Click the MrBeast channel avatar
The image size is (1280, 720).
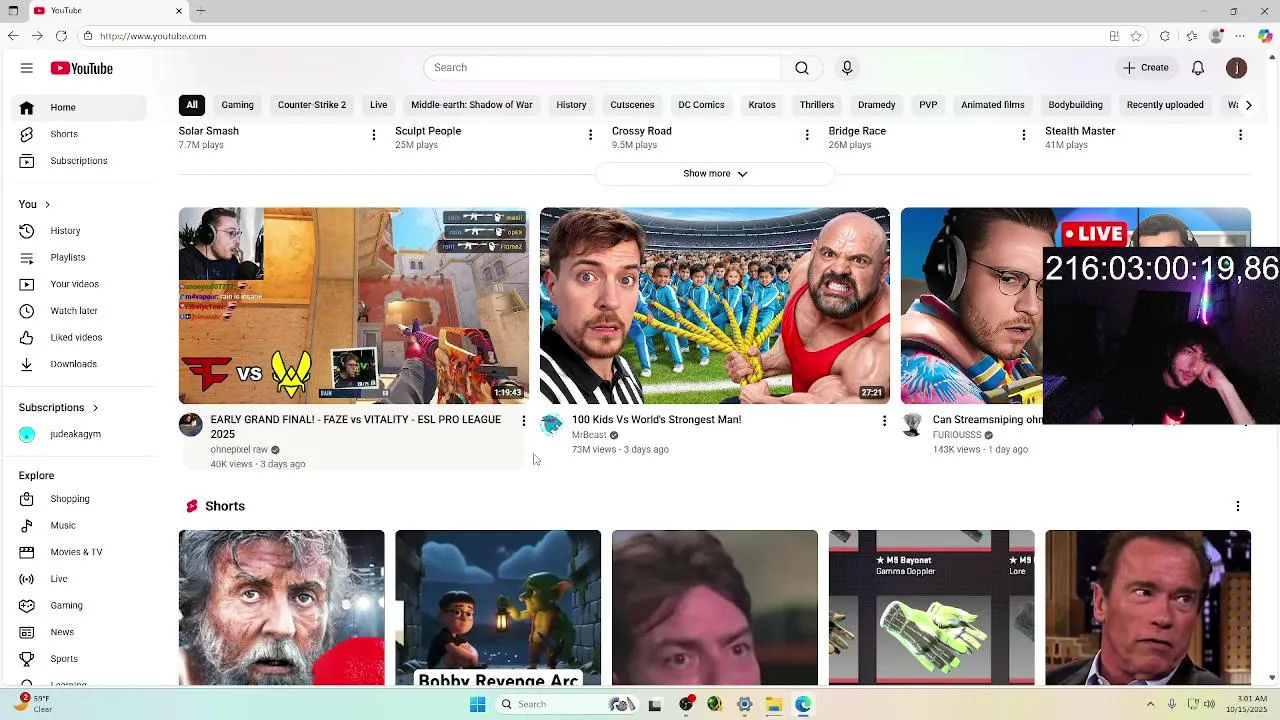coord(551,425)
